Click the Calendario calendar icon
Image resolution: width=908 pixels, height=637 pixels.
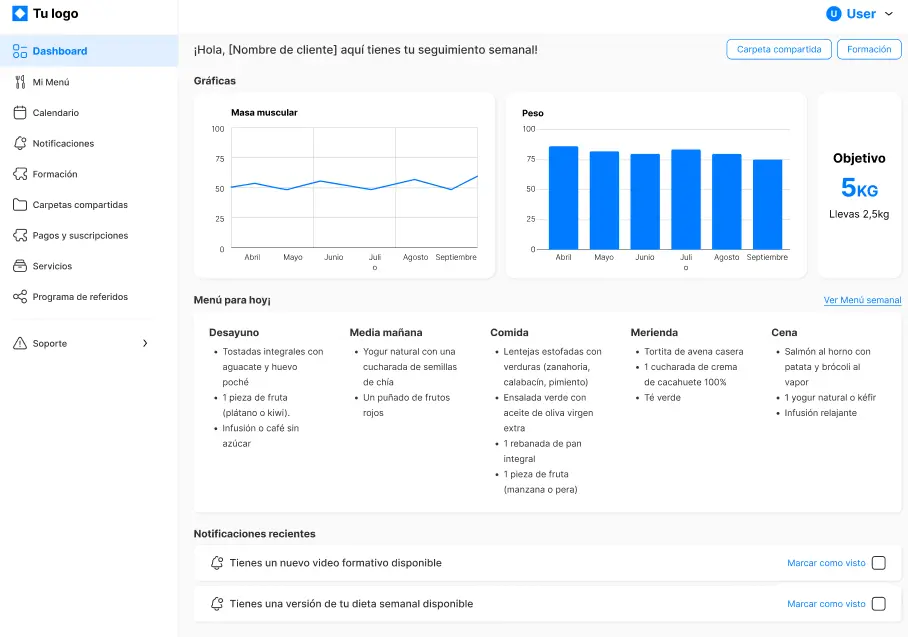20,113
